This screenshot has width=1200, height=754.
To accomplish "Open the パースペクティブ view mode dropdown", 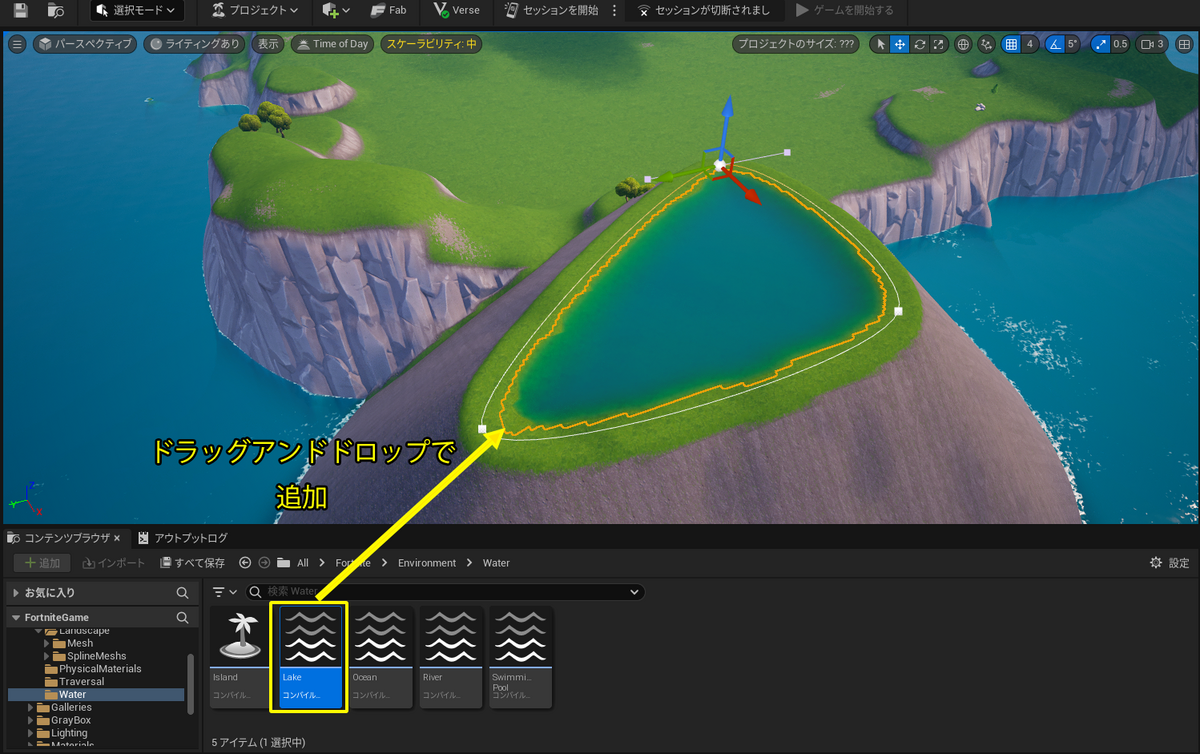I will tap(84, 44).
